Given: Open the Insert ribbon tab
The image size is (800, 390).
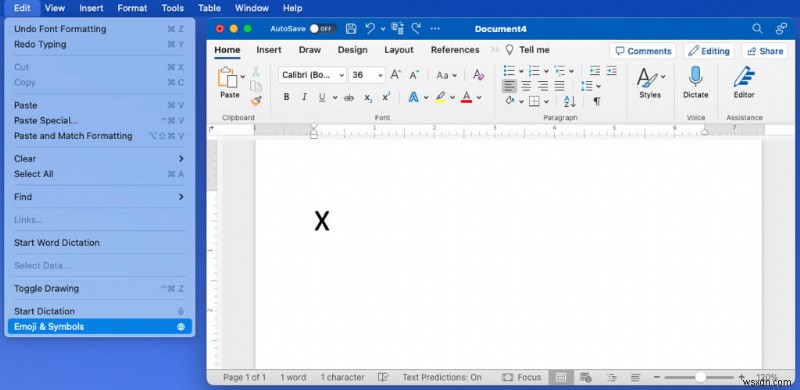Looking at the screenshot, I should tap(269, 50).
